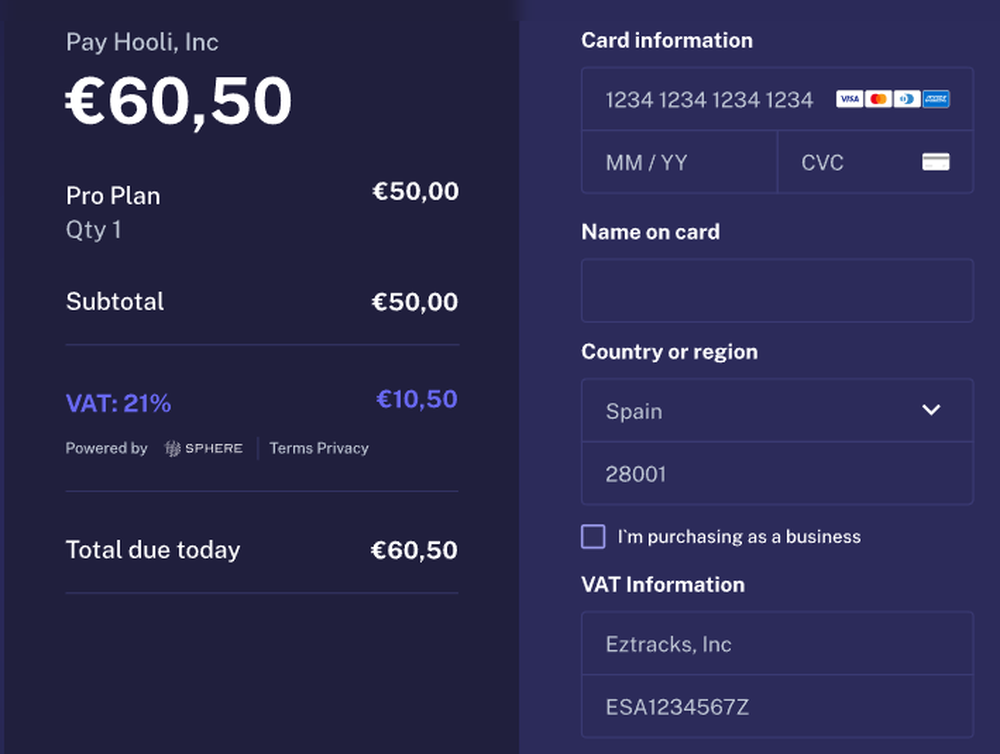Open the Terms link
The image size is (1000, 754).
(291, 448)
